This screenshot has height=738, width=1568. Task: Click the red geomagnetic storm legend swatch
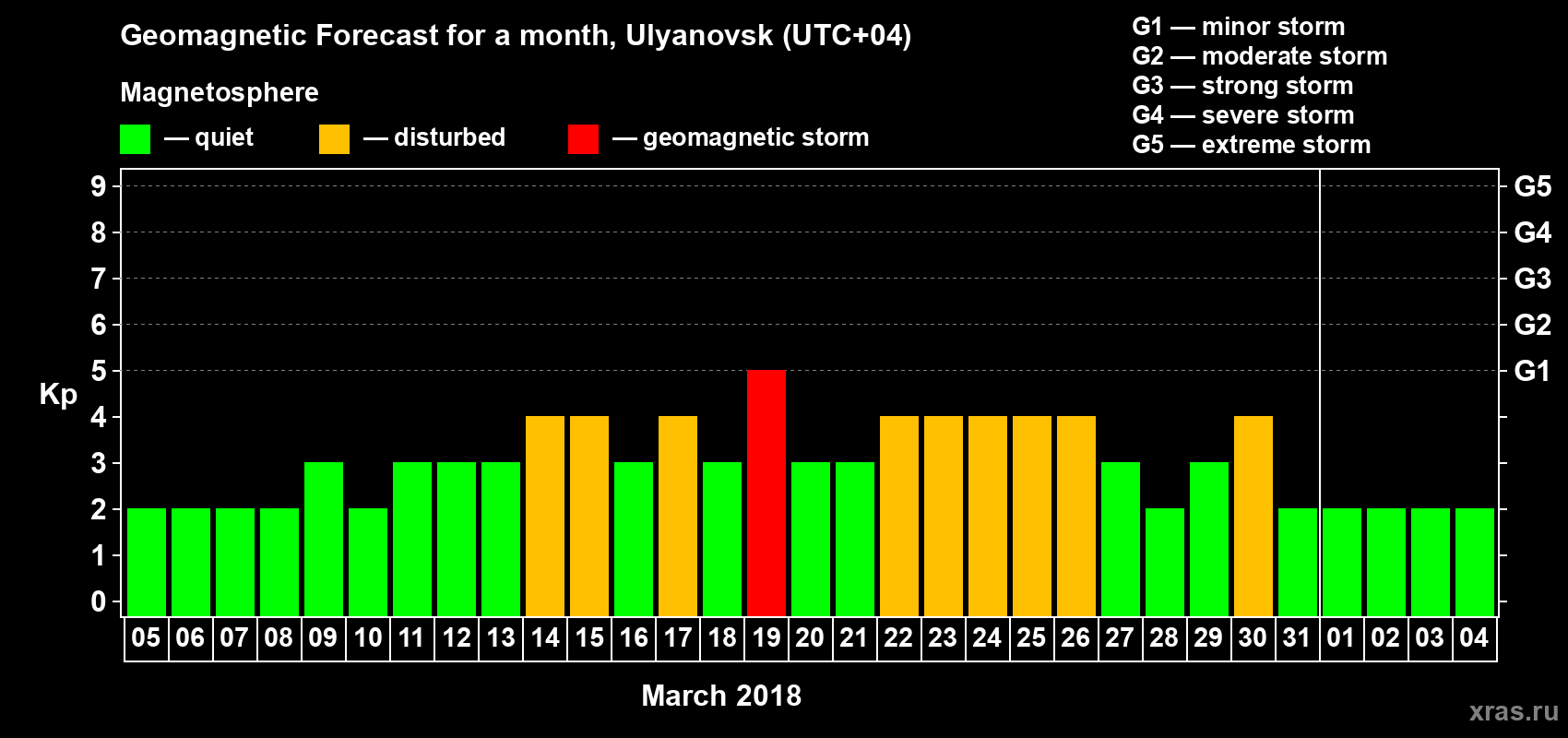(x=583, y=139)
